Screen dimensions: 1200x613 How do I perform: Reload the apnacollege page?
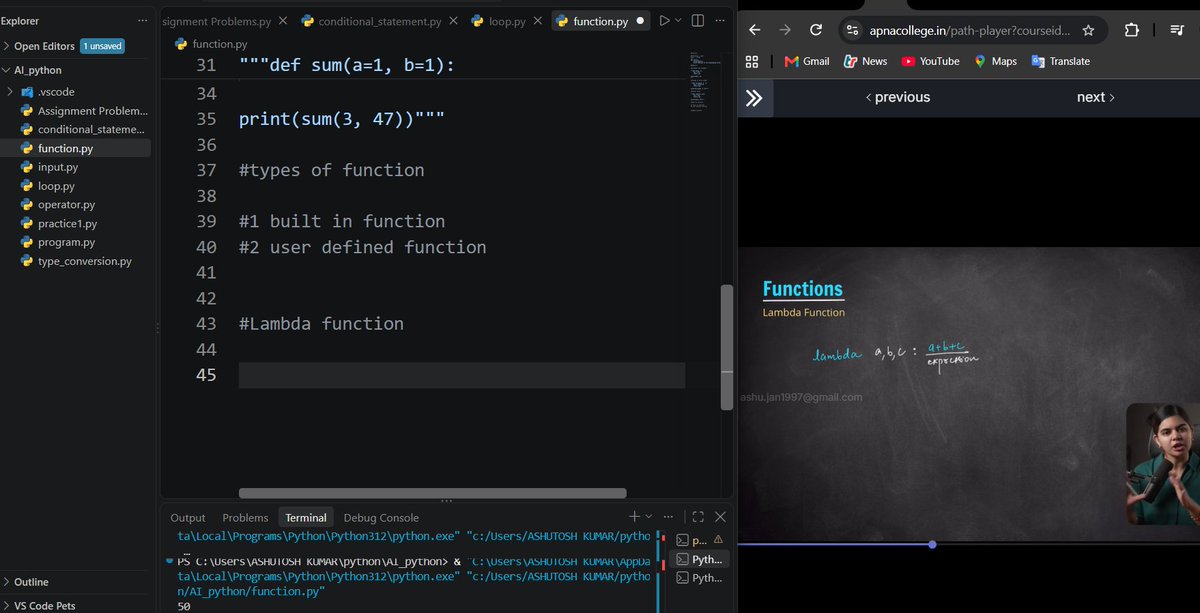coord(816,30)
